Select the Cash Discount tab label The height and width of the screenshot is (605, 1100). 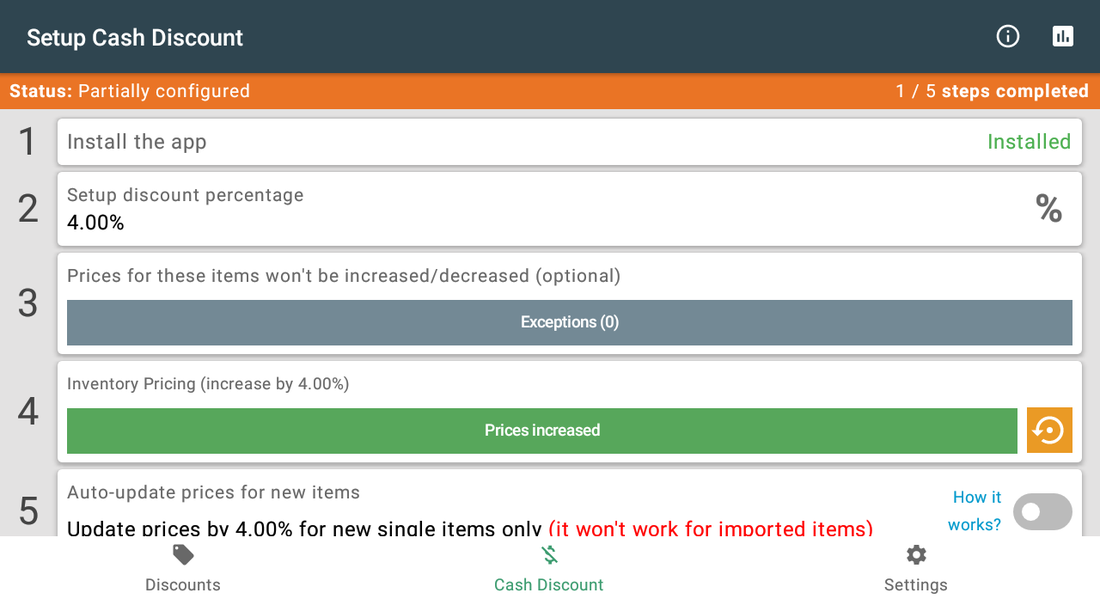point(549,585)
